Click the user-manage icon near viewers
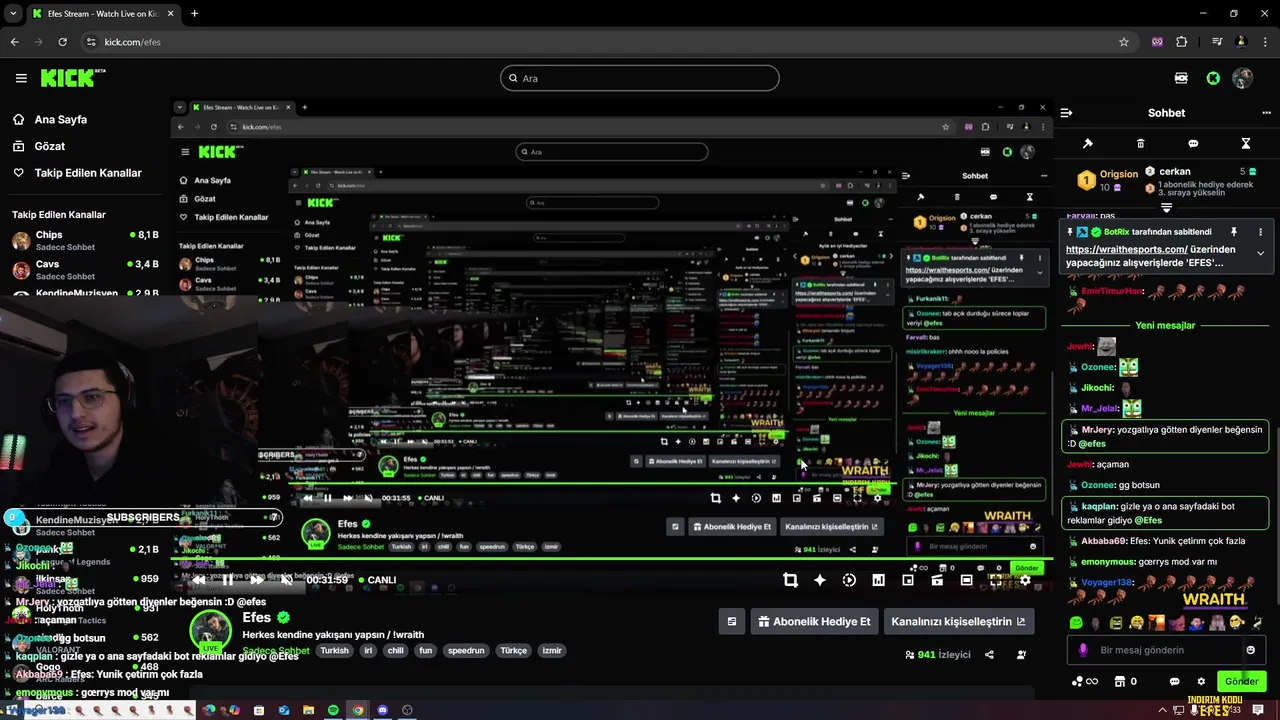The image size is (1280, 720). (1021, 655)
